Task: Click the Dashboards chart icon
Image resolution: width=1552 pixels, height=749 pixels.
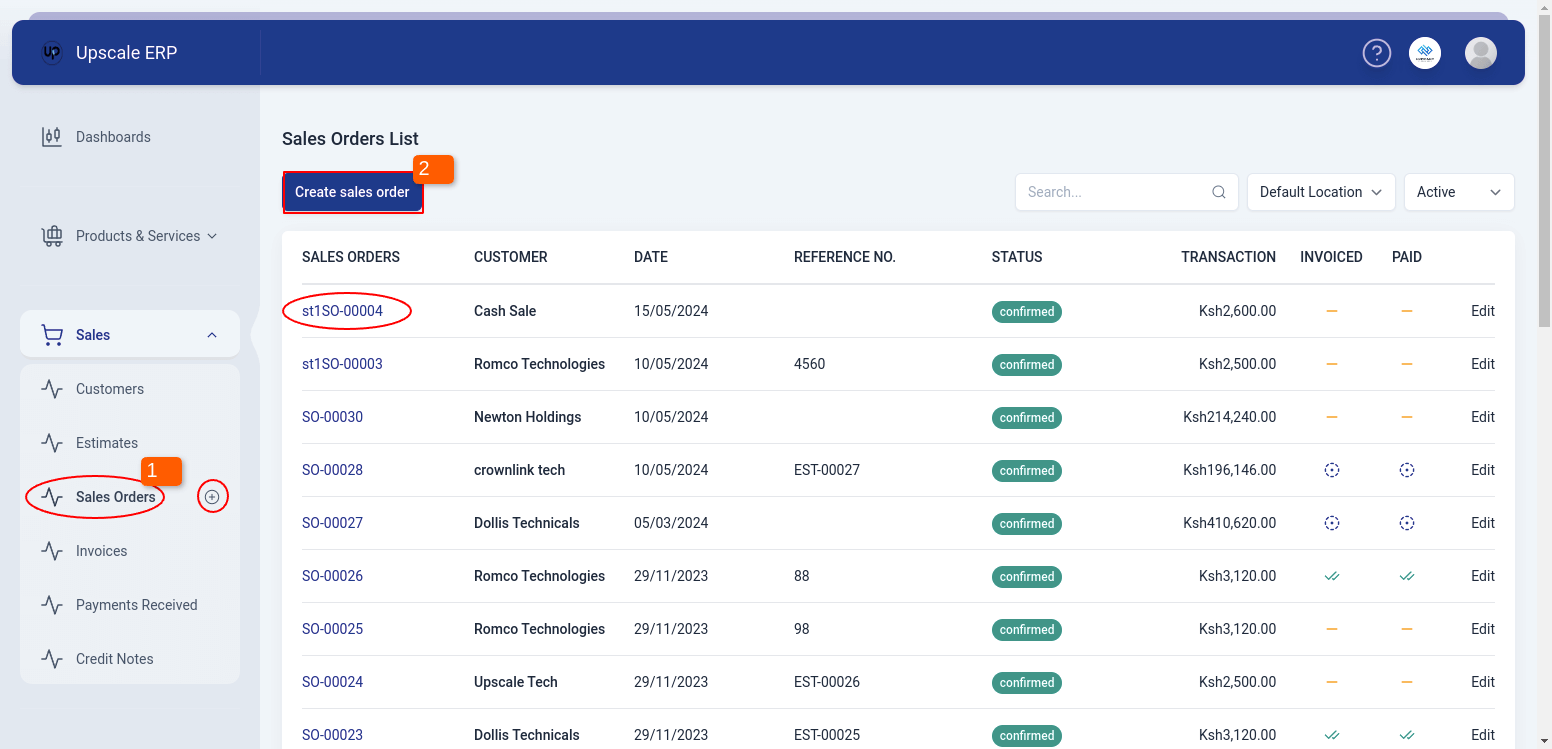Action: pyautogui.click(x=51, y=137)
